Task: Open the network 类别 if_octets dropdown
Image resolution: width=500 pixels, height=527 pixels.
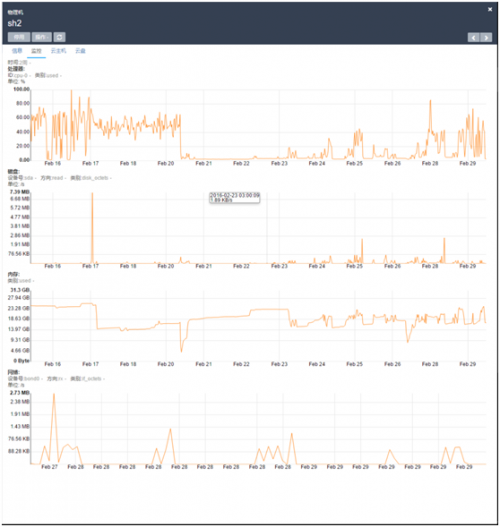Action: (x=87, y=379)
